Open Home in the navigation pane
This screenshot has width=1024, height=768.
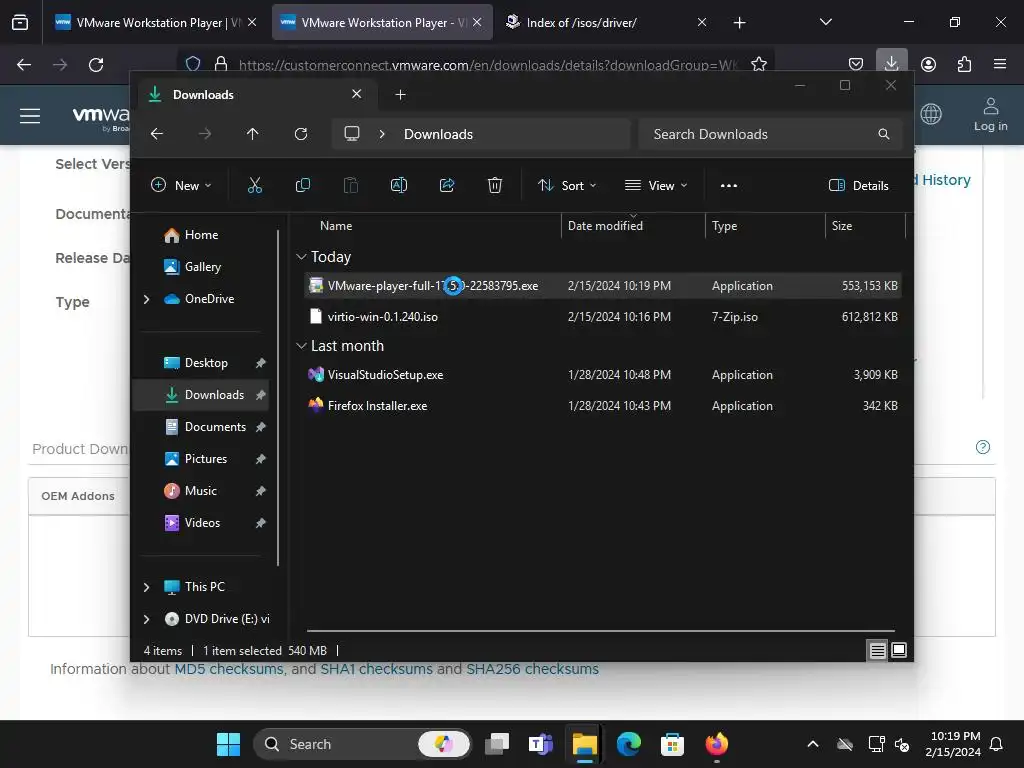click(201, 235)
